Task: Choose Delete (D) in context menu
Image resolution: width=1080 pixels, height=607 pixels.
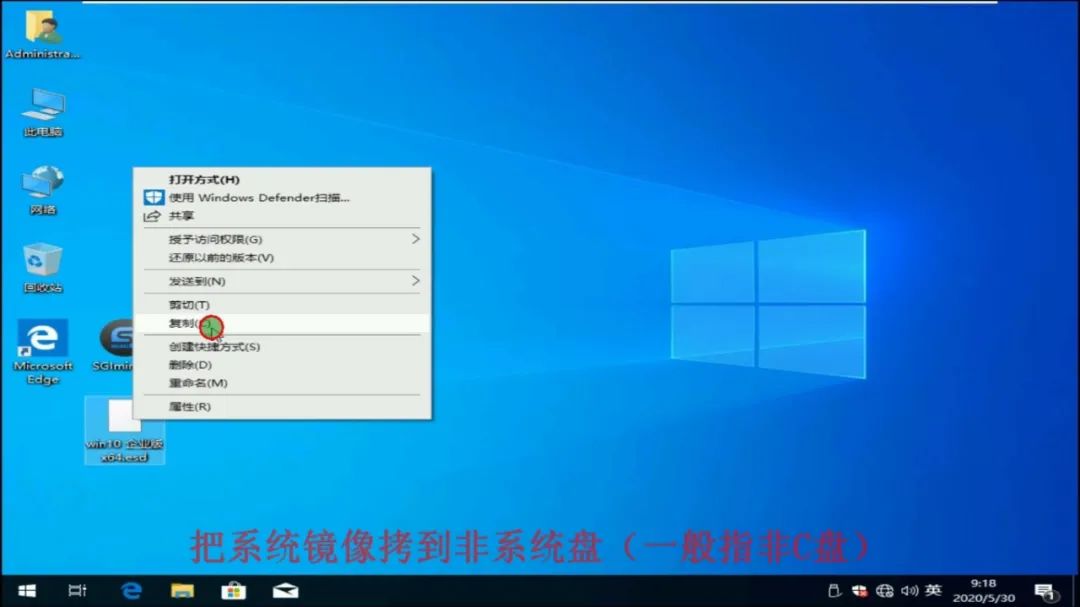Action: (282, 365)
